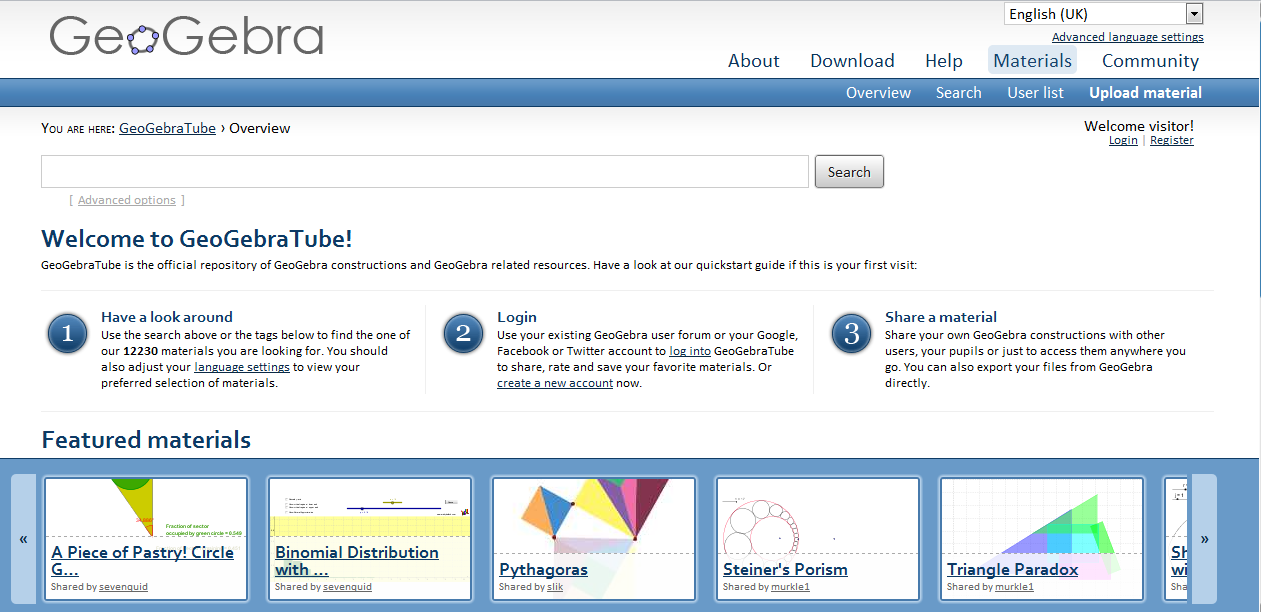This screenshot has width=1261, height=612.
Task: Click the step 1 circle icon
Action: click(x=67, y=334)
